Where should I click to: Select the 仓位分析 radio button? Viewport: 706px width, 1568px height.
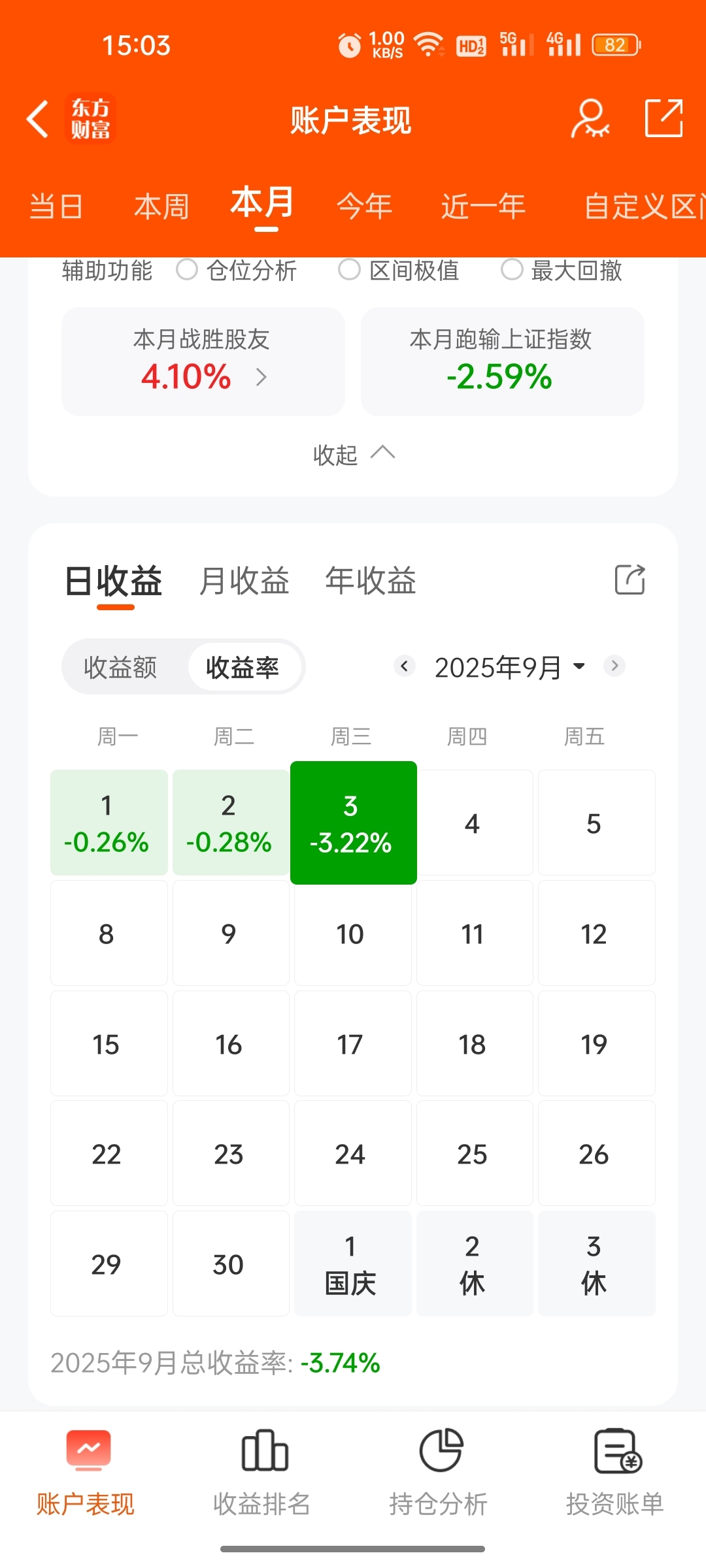pos(187,269)
